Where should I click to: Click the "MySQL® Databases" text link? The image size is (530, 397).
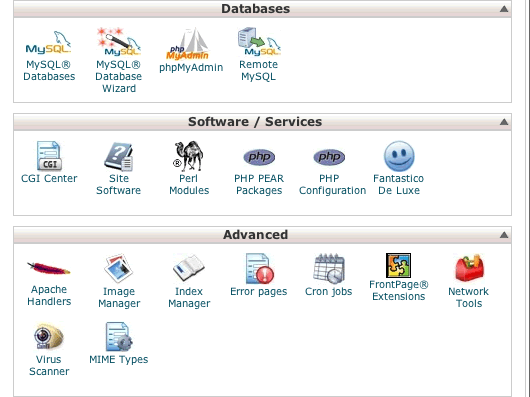click(x=49, y=70)
